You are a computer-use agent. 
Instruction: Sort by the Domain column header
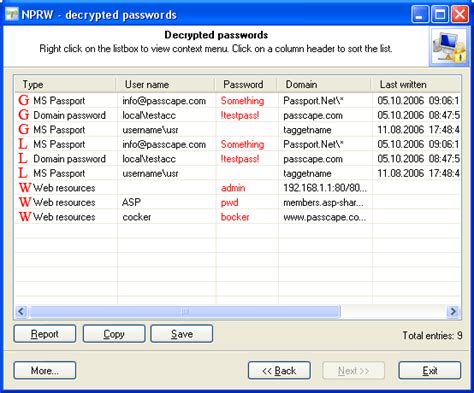coord(324,84)
